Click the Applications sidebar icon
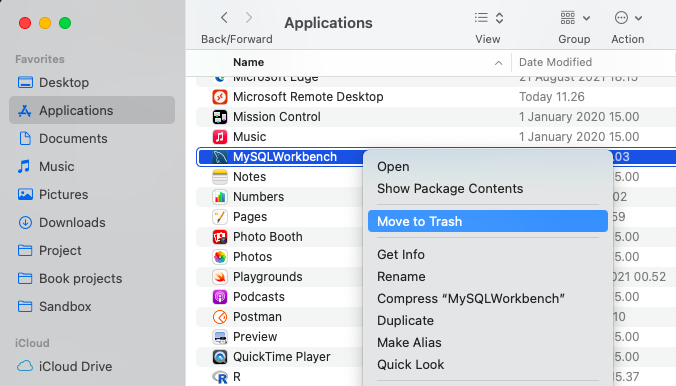Screen dimensions: 676x386 [25, 111]
